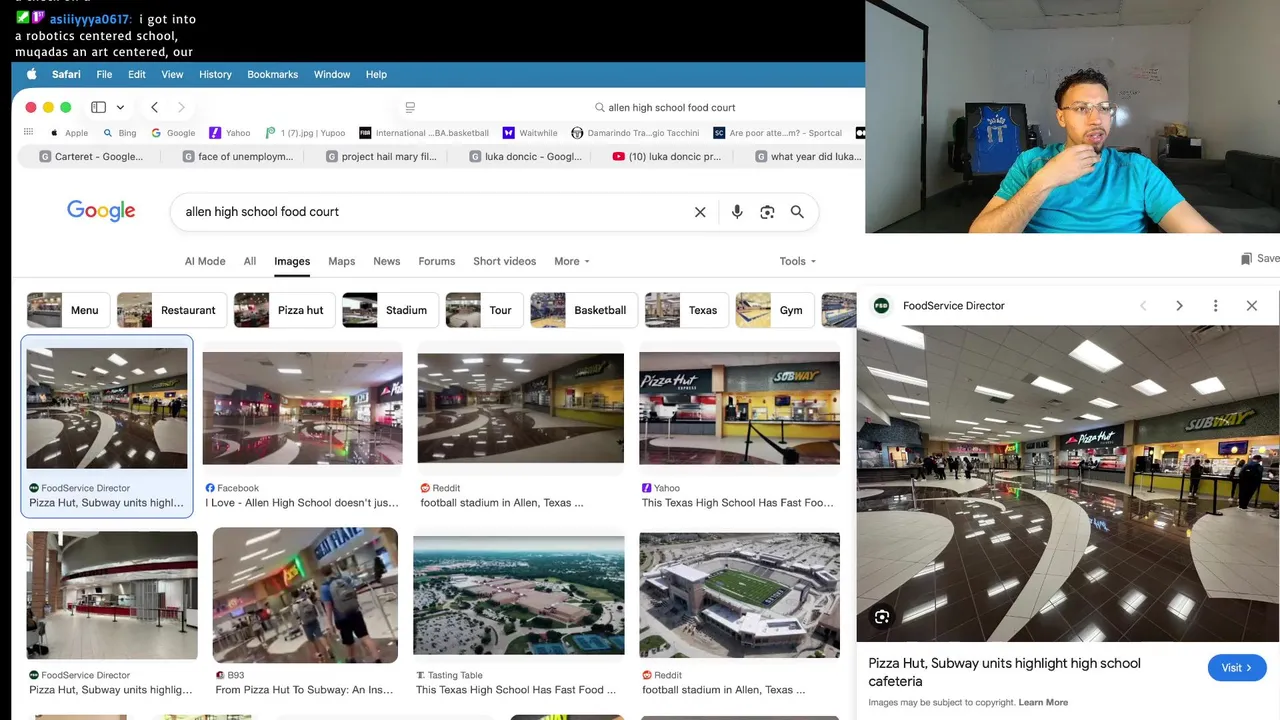1280x720 pixels.
Task: Open the View menu
Action: 172,74
